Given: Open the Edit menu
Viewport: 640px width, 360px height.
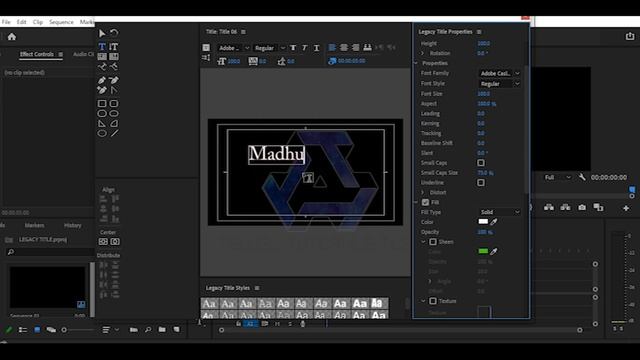Looking at the screenshot, I should (21, 22).
